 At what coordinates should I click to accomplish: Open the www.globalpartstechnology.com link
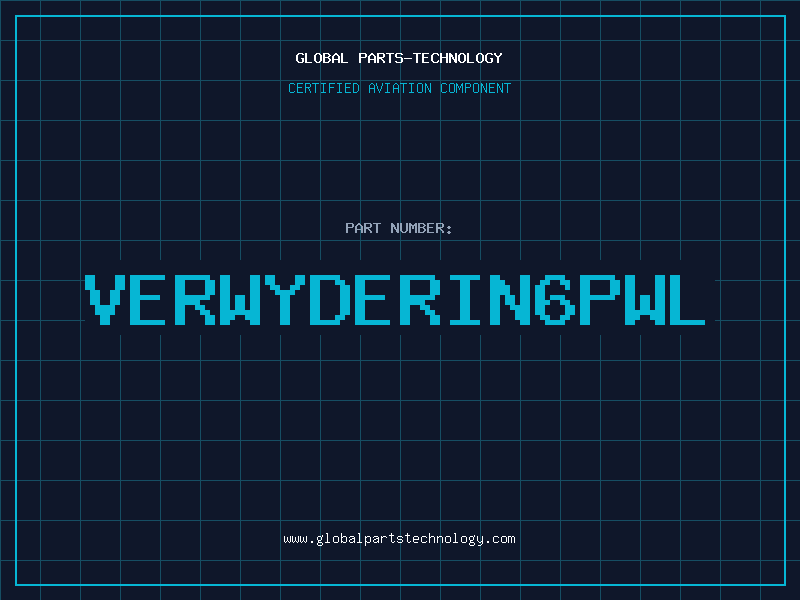pos(399,539)
